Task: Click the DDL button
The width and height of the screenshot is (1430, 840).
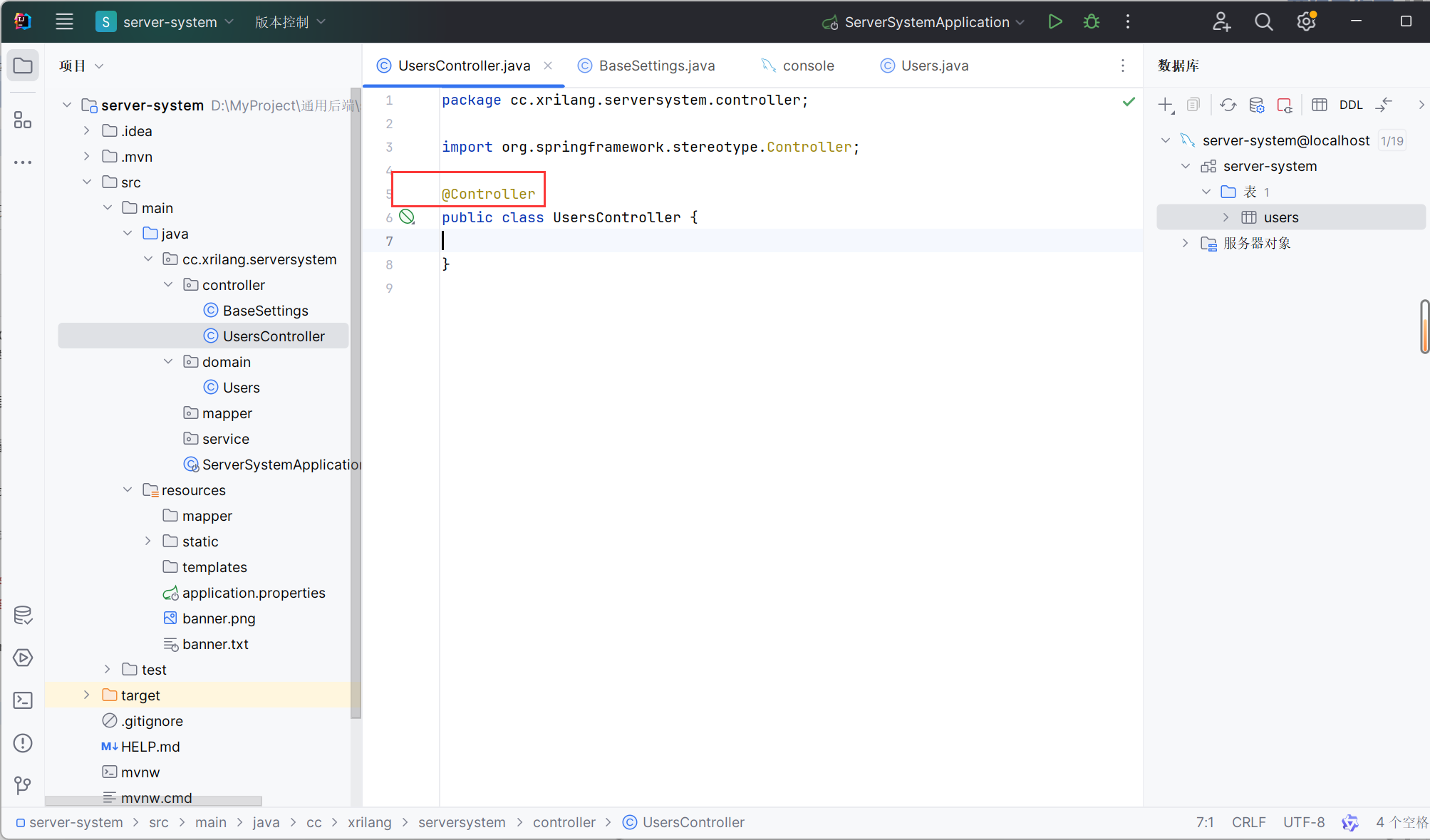Action: [1351, 105]
